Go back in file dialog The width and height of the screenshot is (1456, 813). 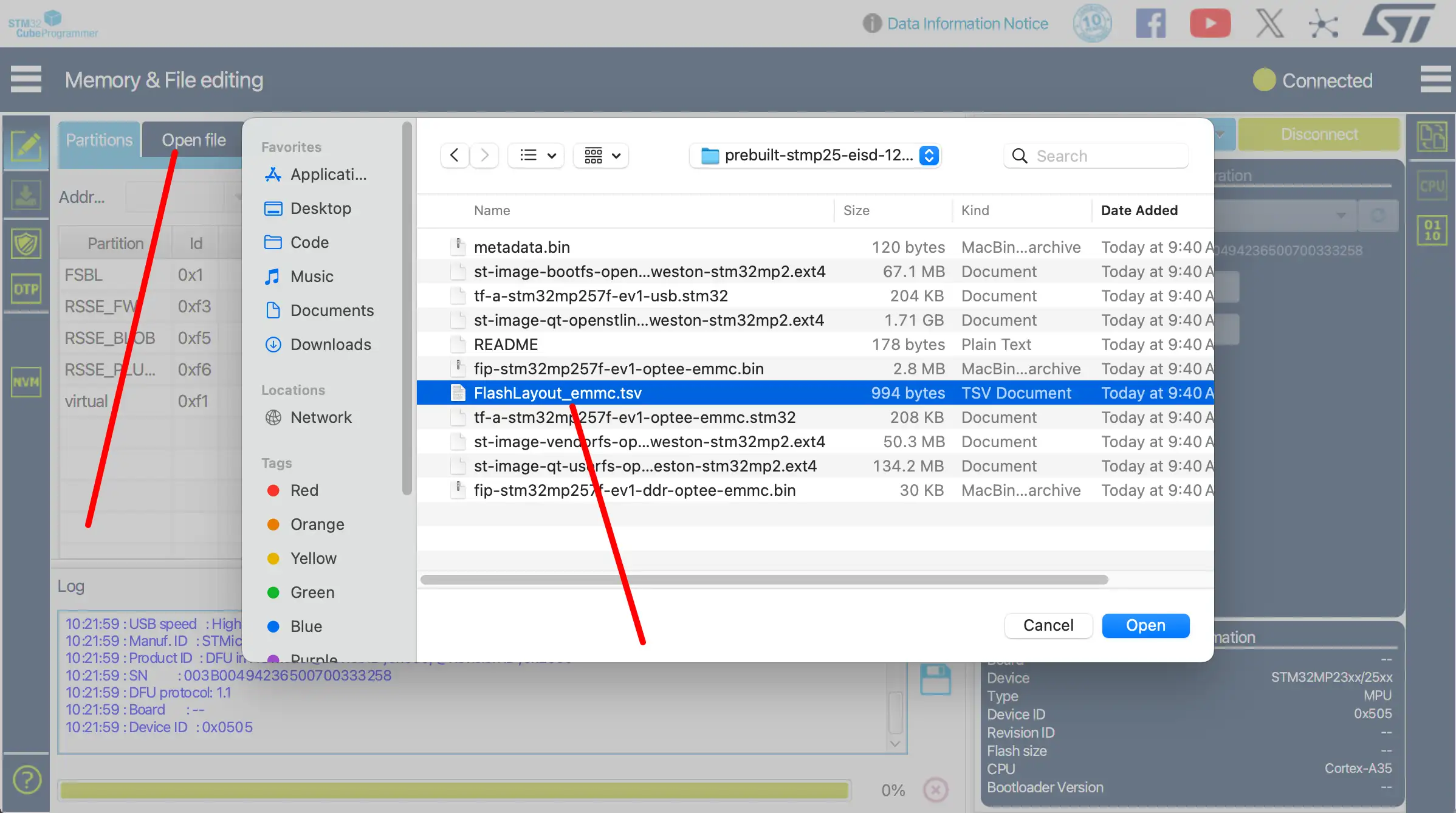(455, 156)
